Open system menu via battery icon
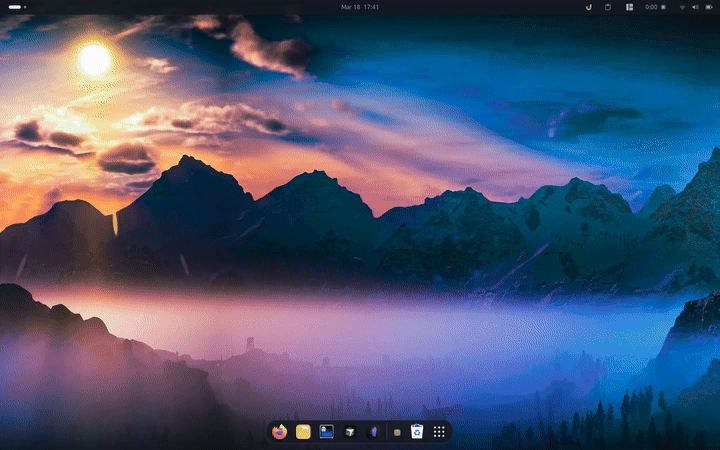The image size is (720, 450). (x=707, y=7)
